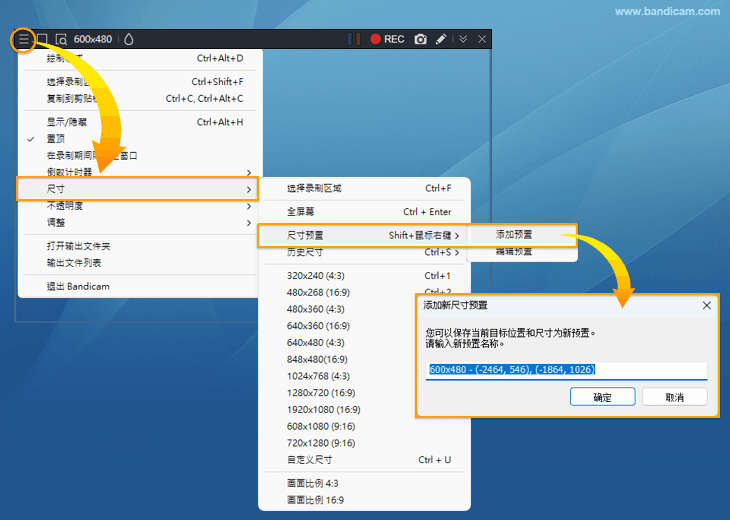
Task: Select 显示/隐藏 menu entry
Action: pyautogui.click(x=140, y=122)
